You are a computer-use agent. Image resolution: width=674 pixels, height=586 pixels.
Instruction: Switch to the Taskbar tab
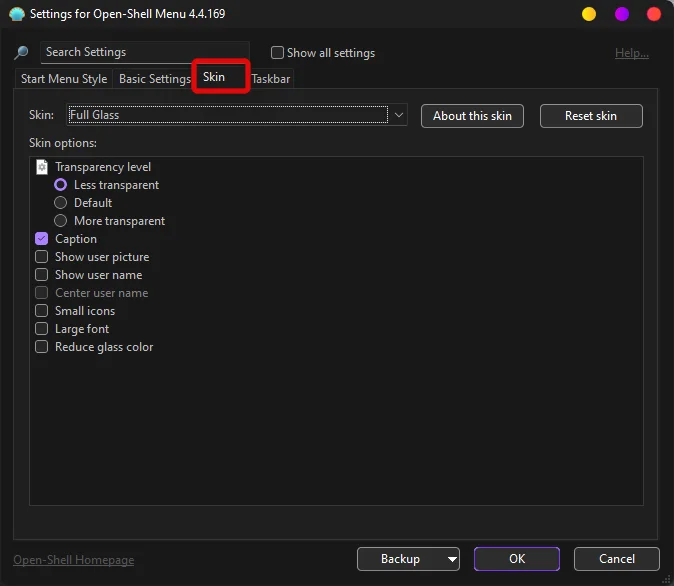tap(271, 79)
